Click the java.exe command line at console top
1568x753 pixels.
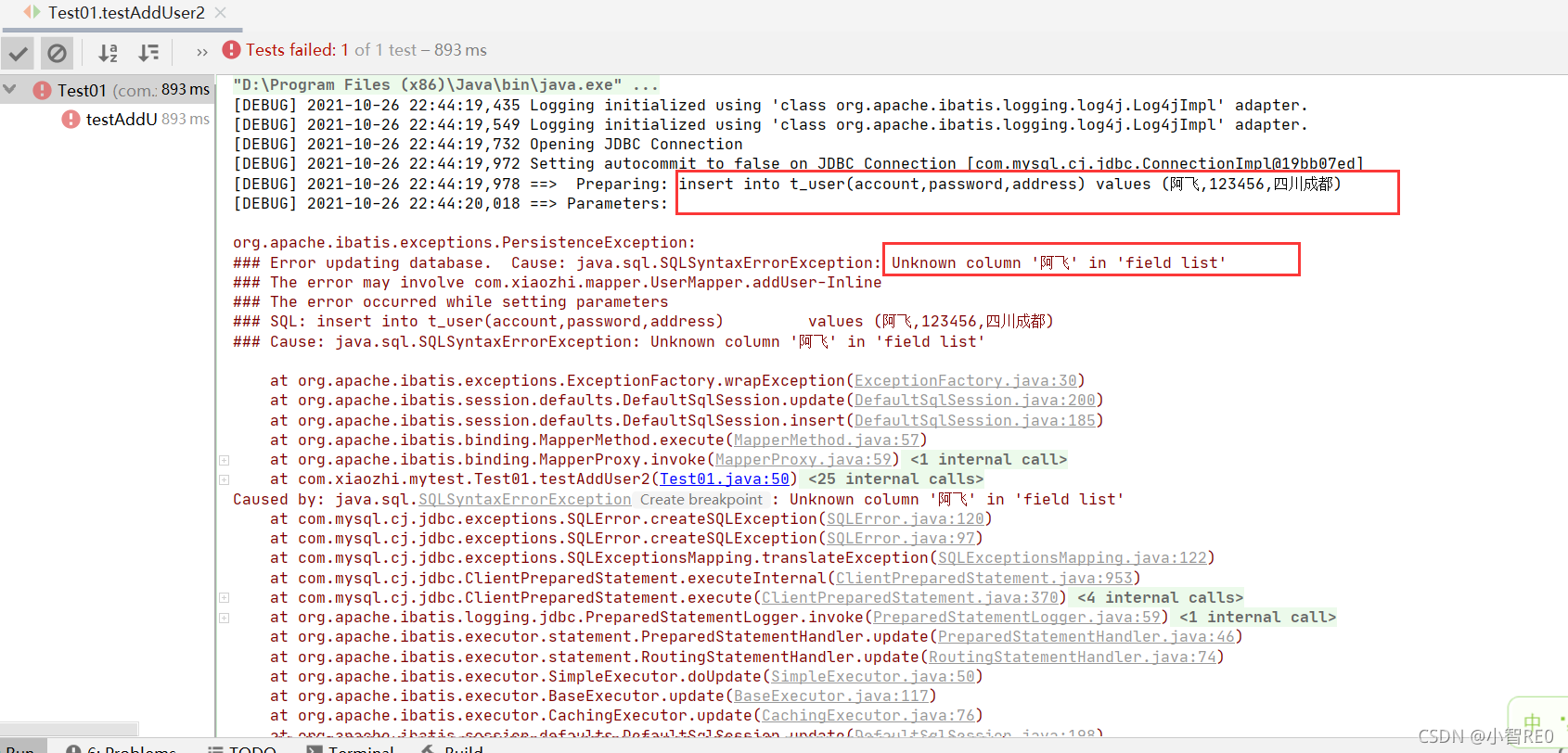446,85
